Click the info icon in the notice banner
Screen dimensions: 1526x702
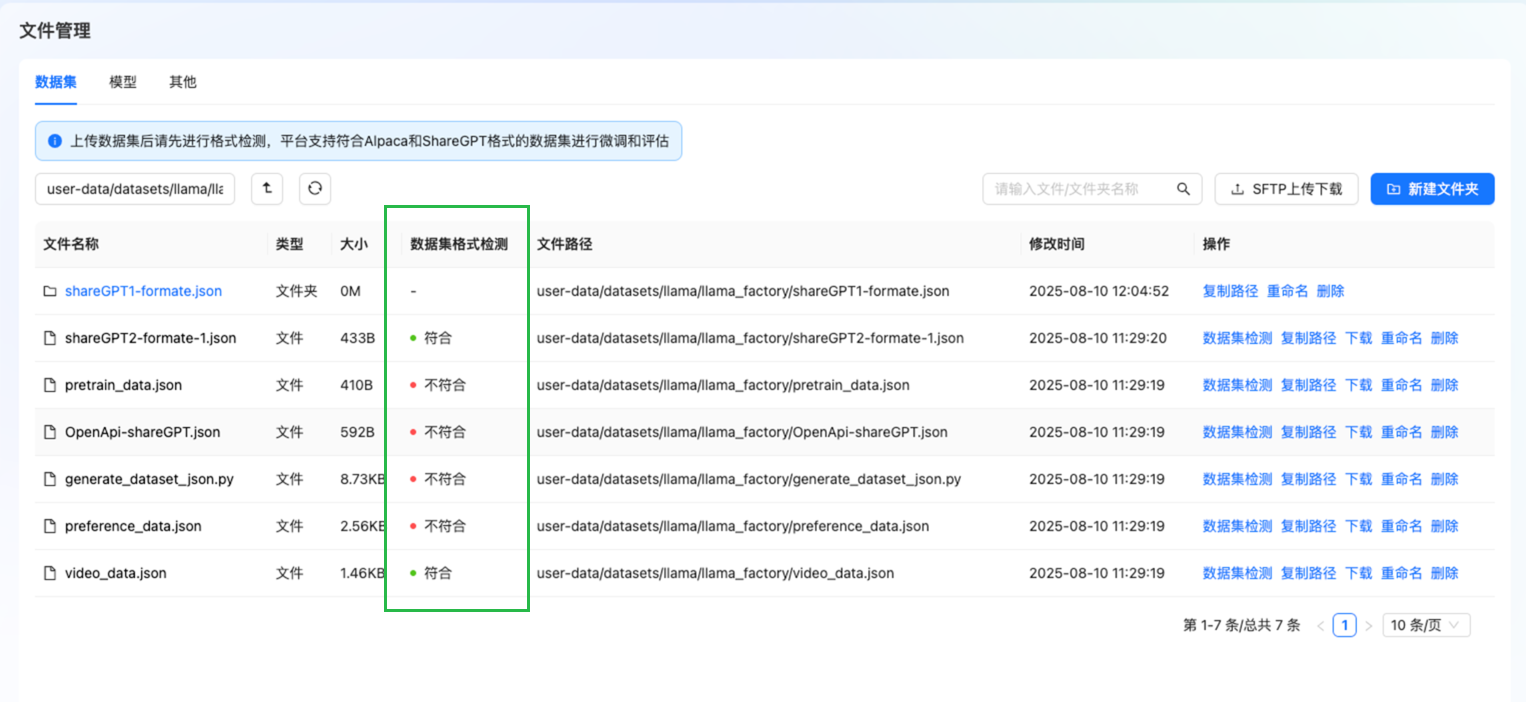pyautogui.click(x=55, y=141)
